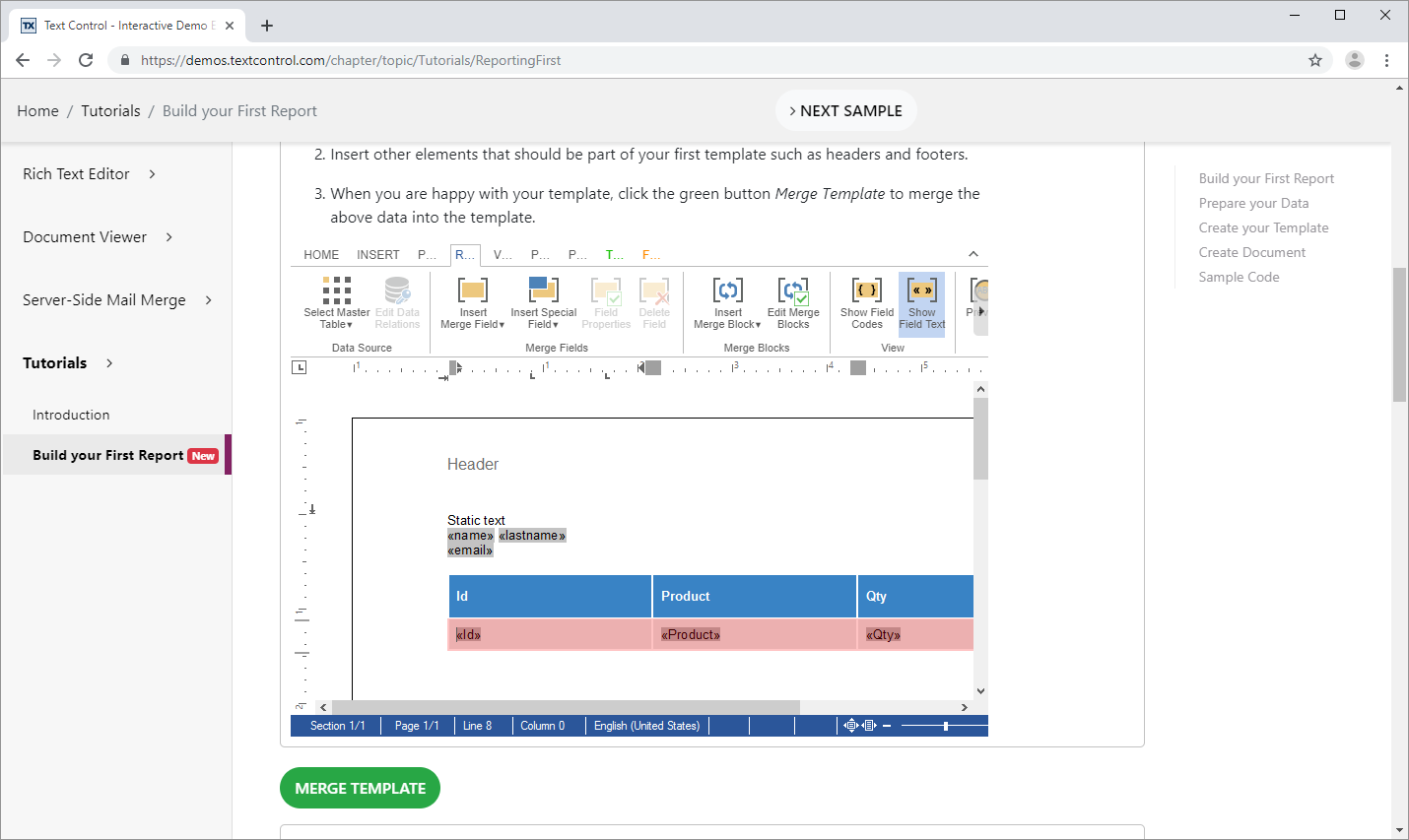The height and width of the screenshot is (840, 1409).
Task: Expand the Rich Text Editor section
Action: point(90,174)
